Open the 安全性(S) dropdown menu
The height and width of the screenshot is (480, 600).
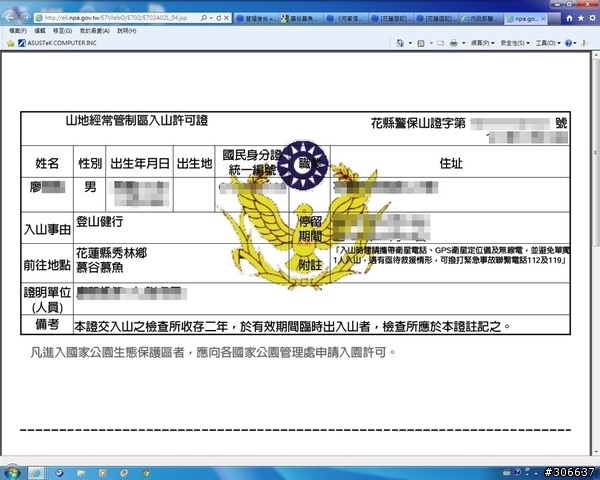(x=515, y=43)
